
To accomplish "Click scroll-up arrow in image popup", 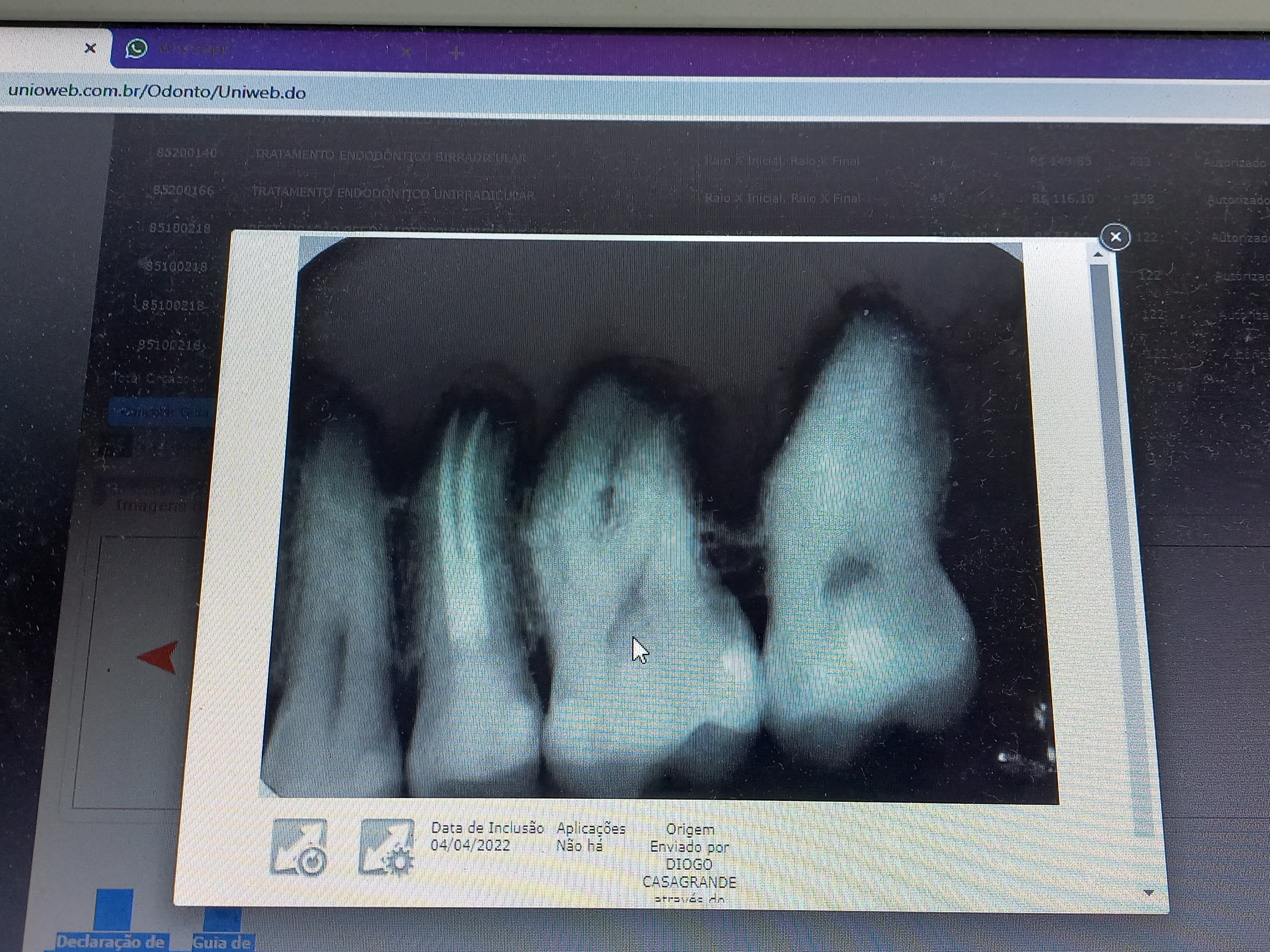I will click(x=1098, y=254).
